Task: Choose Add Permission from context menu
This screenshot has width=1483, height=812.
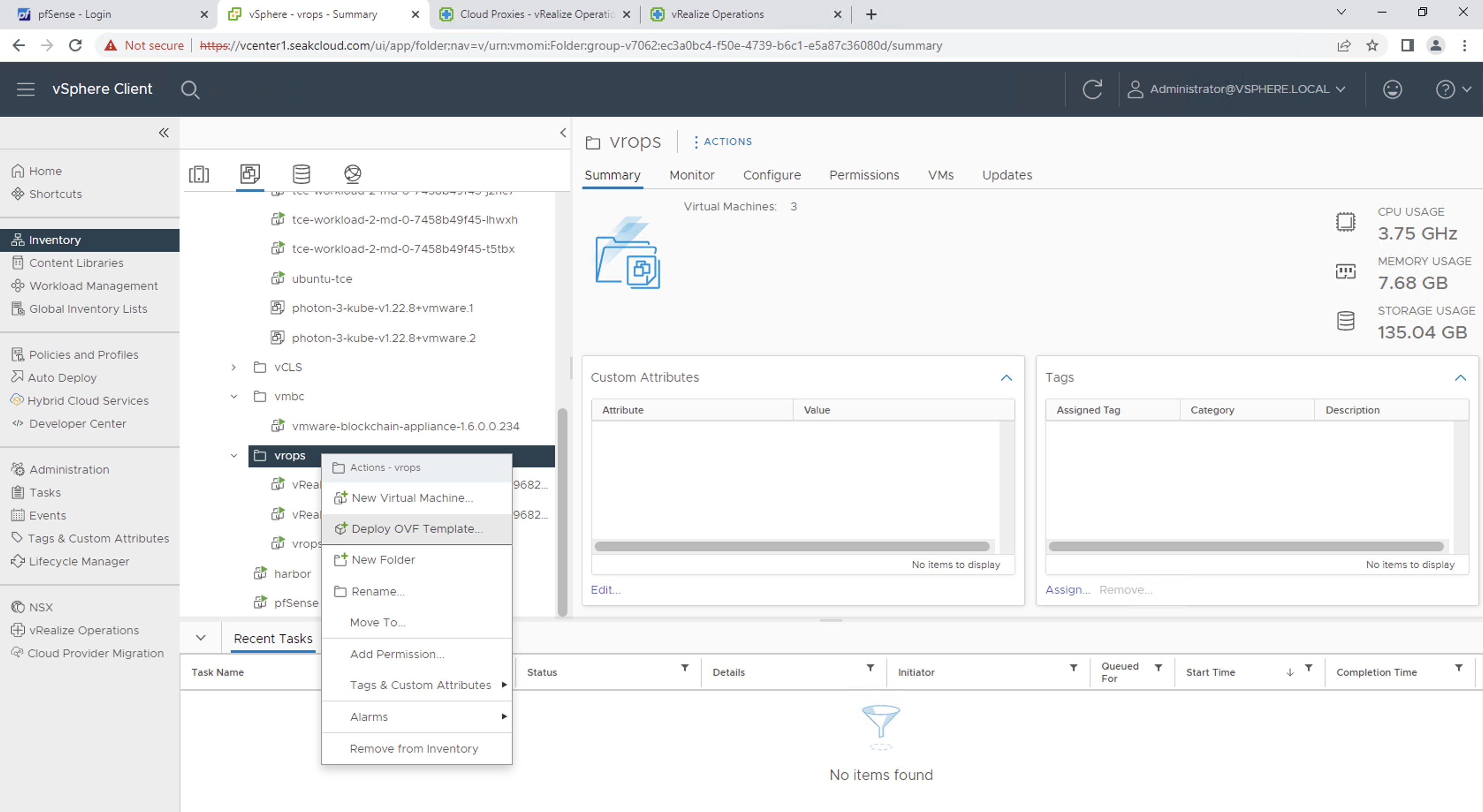Action: (x=416, y=654)
